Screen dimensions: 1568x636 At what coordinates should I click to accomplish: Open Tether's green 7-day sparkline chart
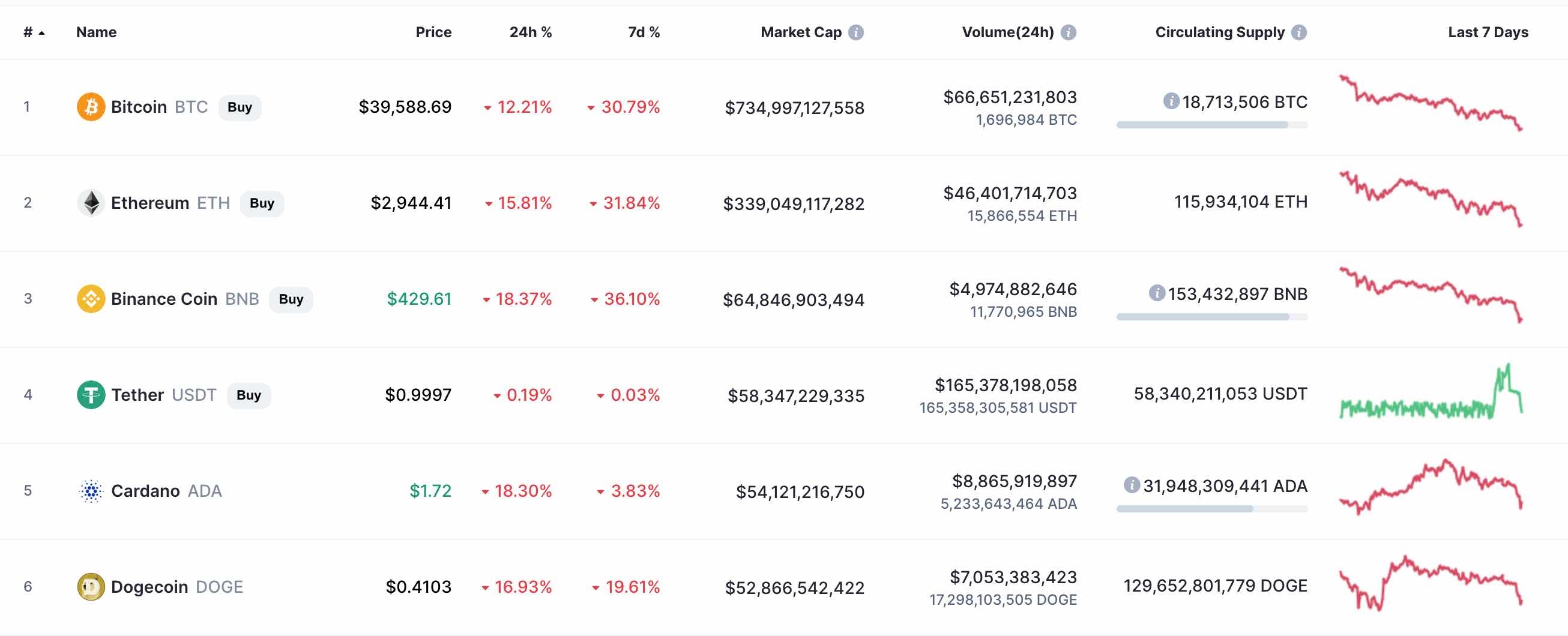pos(1430,395)
